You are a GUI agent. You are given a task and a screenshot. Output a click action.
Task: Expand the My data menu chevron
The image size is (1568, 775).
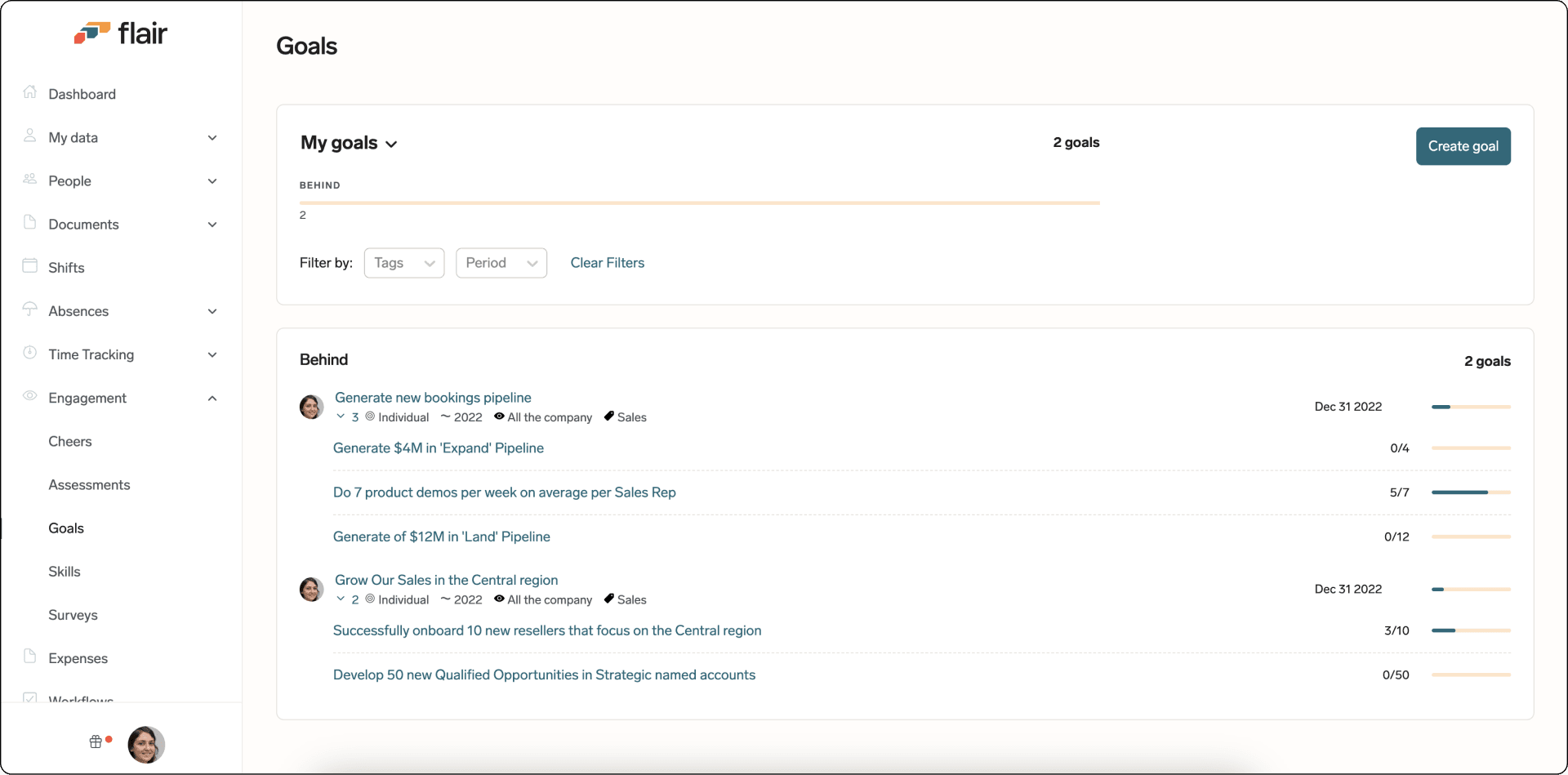tap(212, 137)
